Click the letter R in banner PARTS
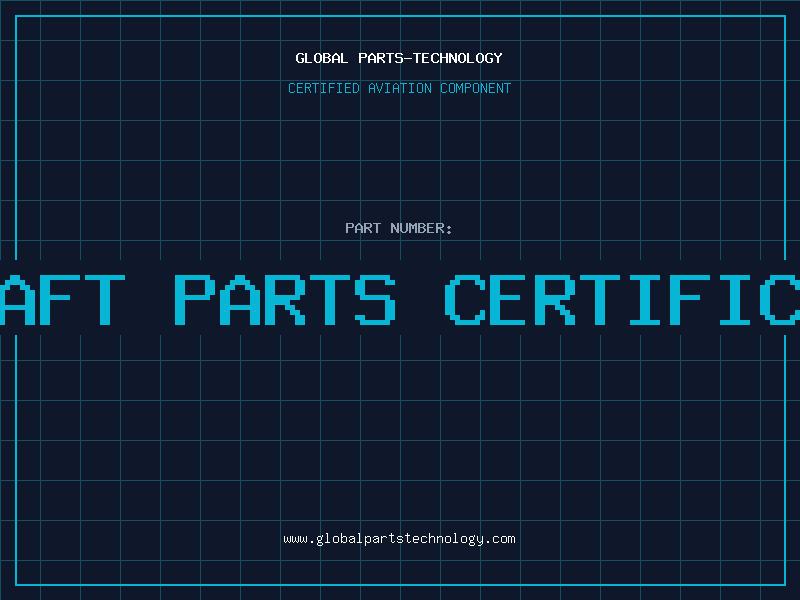The image size is (800, 600). point(284,298)
